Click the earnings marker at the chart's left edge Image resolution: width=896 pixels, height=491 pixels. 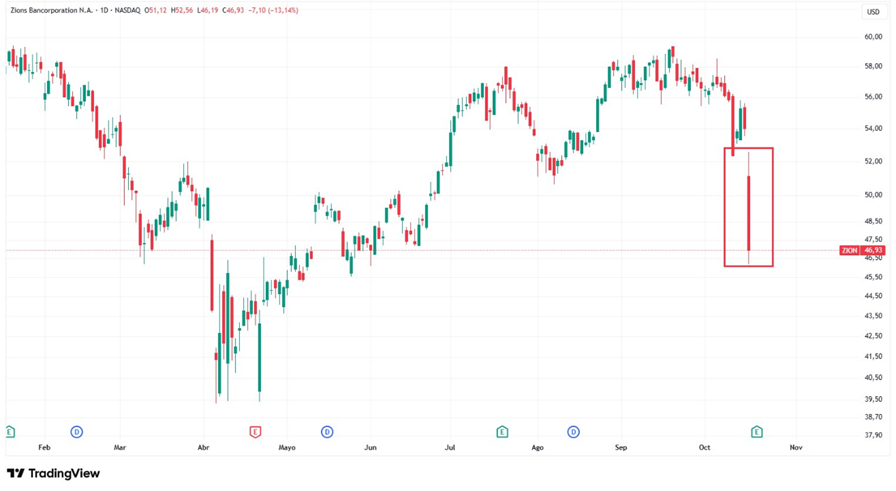[x=10, y=432]
